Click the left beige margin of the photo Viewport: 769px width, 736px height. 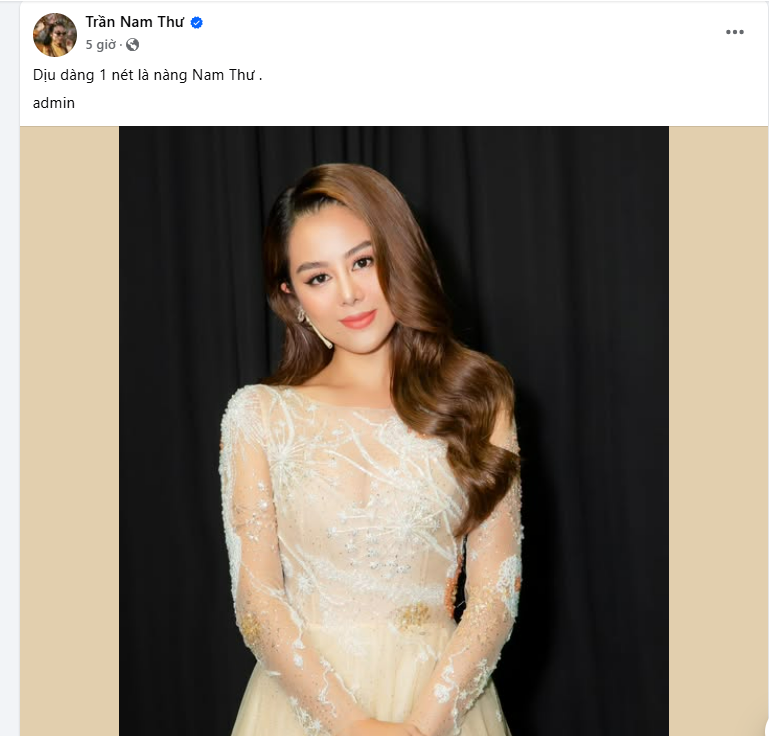coord(69,430)
